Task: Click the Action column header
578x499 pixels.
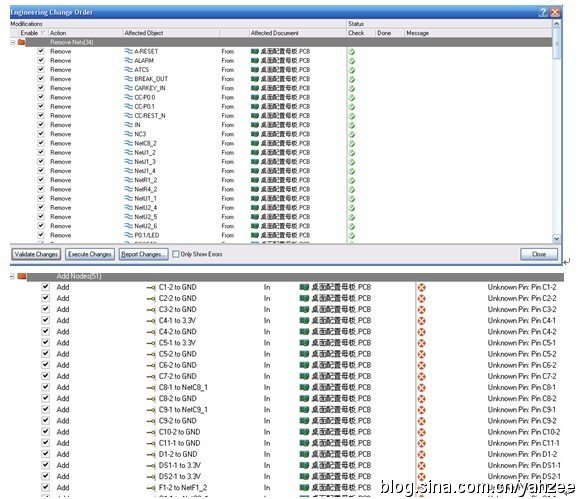Action: tap(58, 33)
